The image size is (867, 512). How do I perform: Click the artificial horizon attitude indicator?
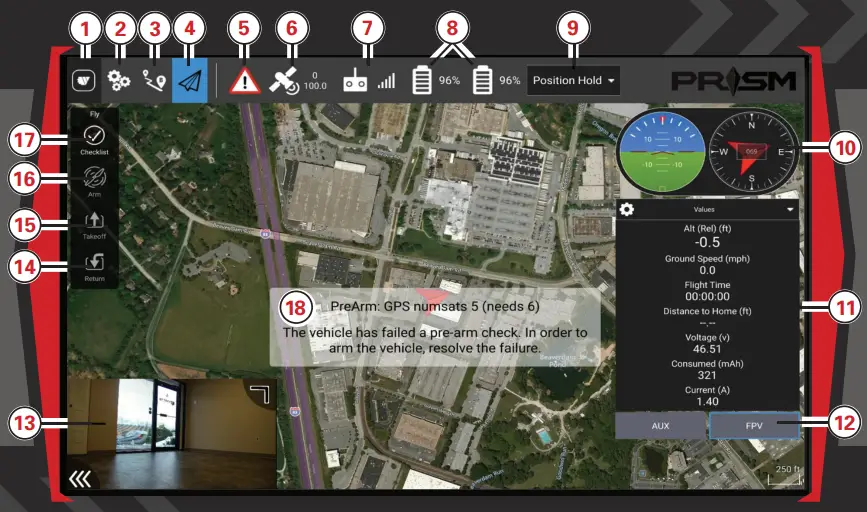pos(662,150)
